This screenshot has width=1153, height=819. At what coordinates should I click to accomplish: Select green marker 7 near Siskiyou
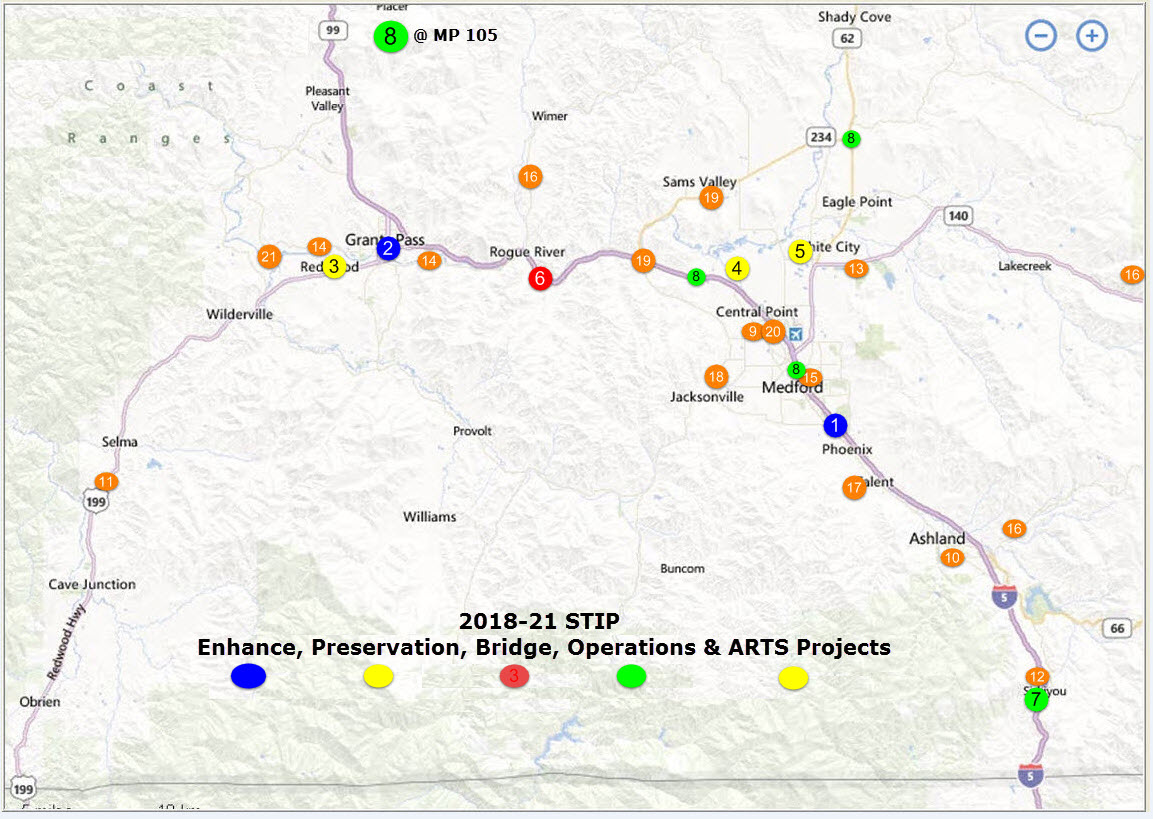(1036, 700)
